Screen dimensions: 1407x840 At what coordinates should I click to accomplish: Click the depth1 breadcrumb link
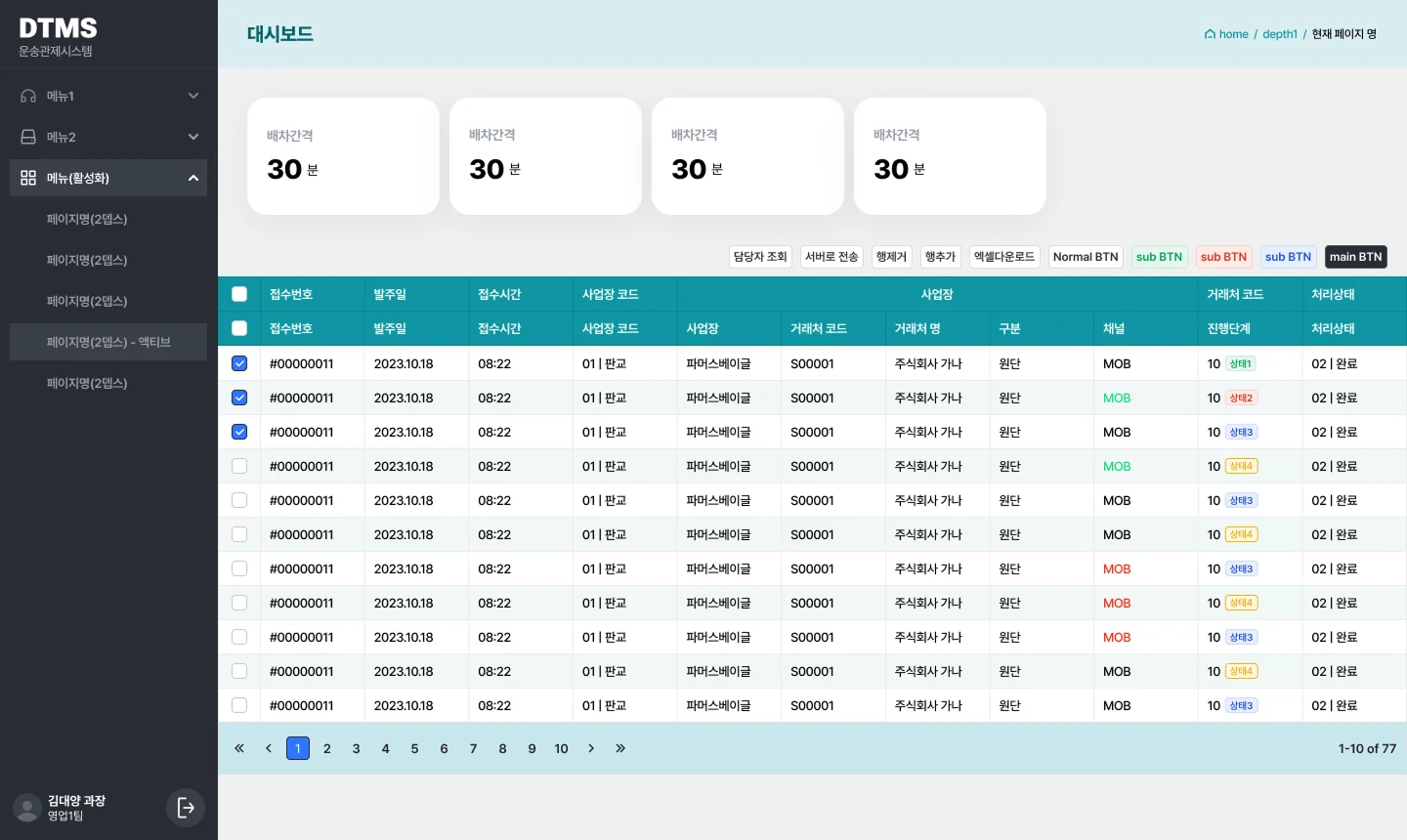point(1280,34)
